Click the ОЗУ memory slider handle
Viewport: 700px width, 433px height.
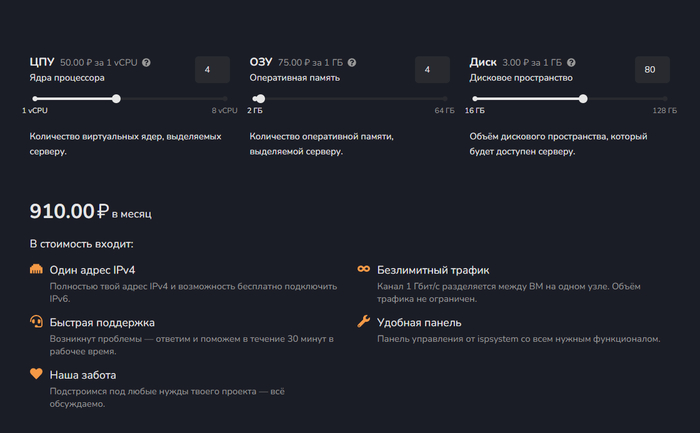pos(260,98)
